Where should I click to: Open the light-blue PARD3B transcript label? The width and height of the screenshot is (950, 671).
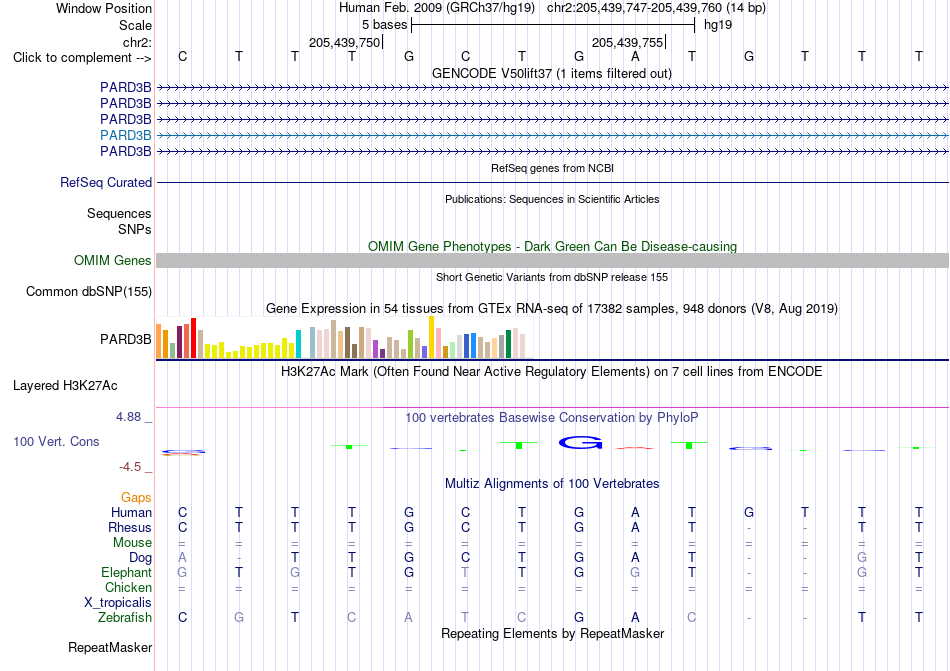pos(125,135)
